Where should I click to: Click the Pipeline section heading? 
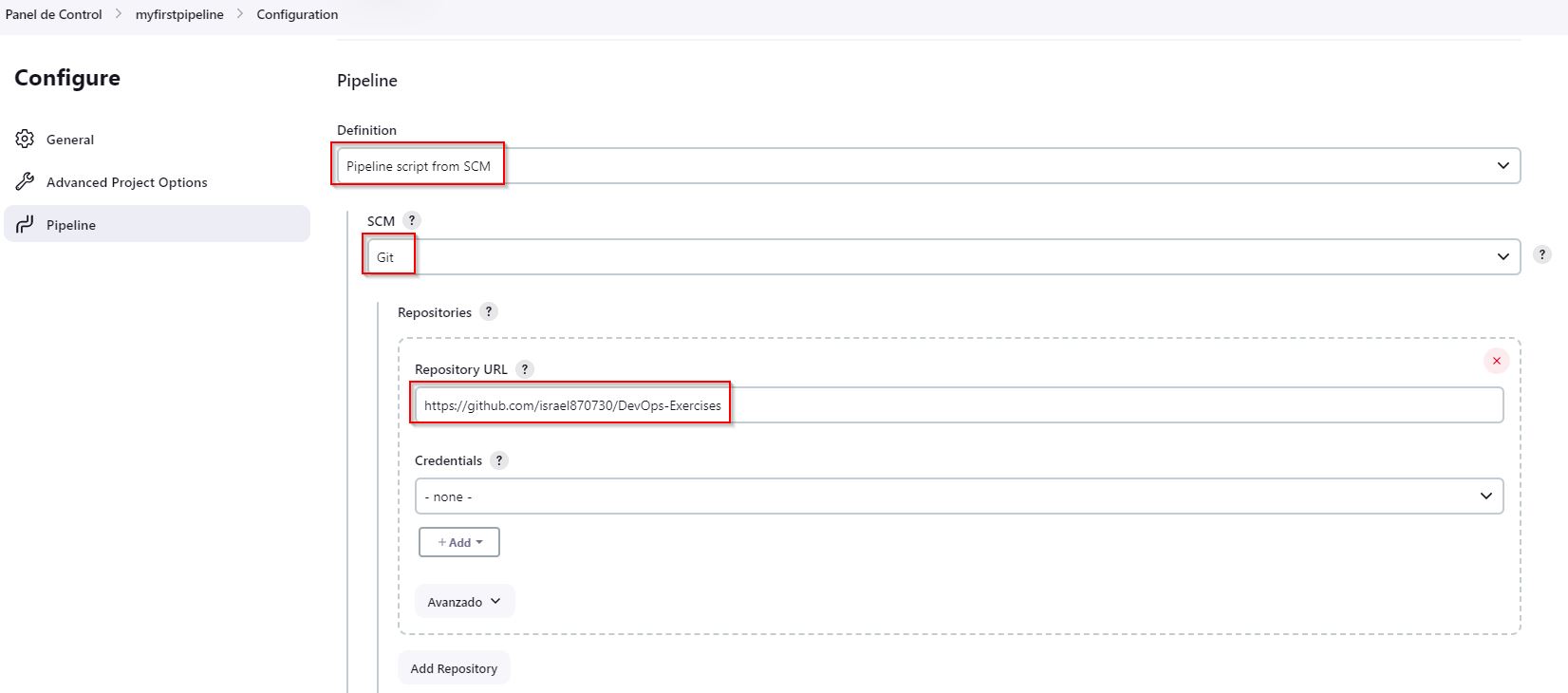(367, 81)
